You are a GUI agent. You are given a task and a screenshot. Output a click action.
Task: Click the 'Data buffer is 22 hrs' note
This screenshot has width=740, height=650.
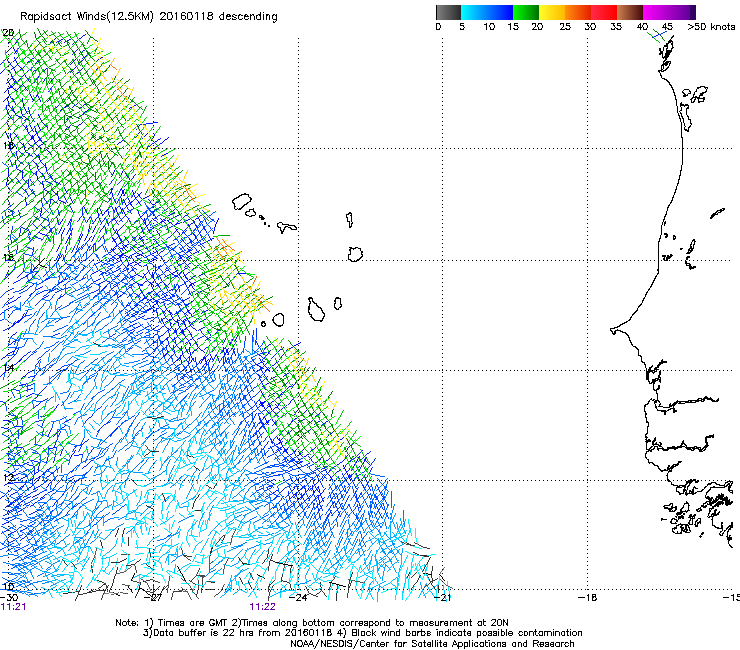362,633
